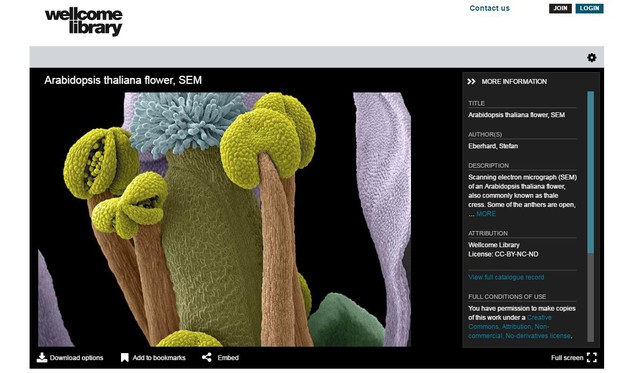Click the Full screen label
Image resolution: width=617 pixels, height=373 pixels.
567,358
